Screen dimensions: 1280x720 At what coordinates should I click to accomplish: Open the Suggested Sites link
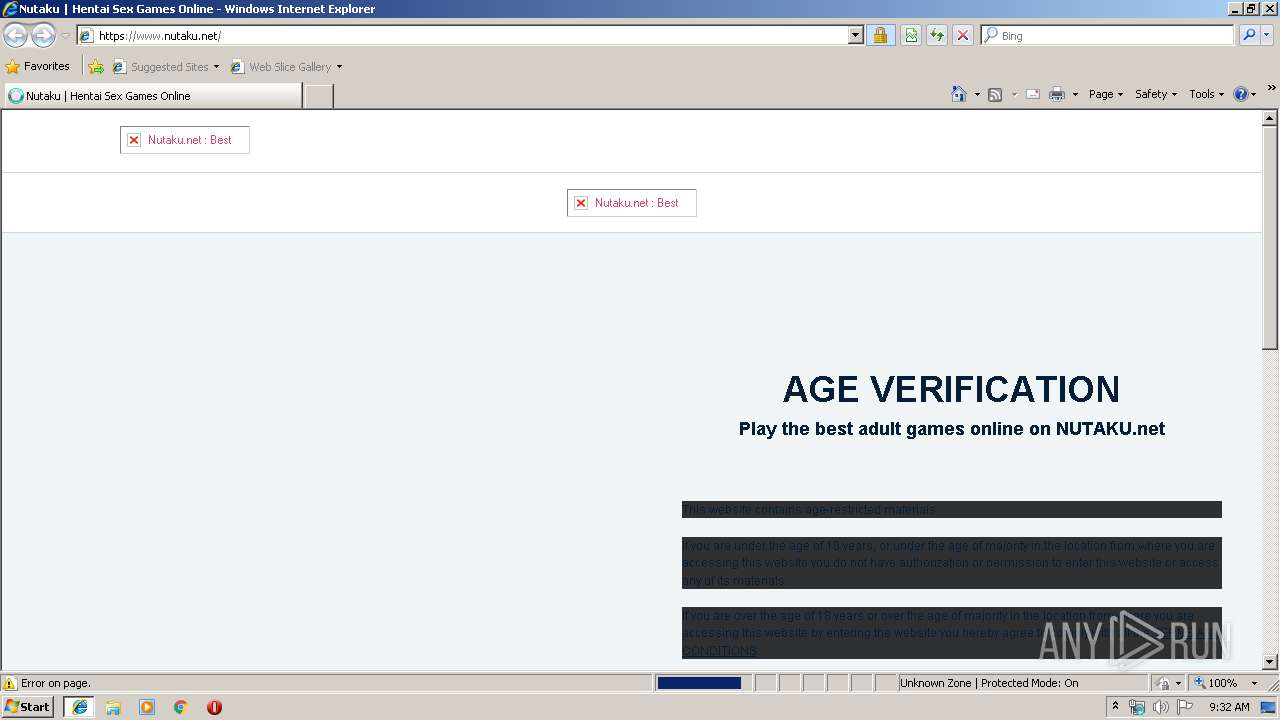165,67
